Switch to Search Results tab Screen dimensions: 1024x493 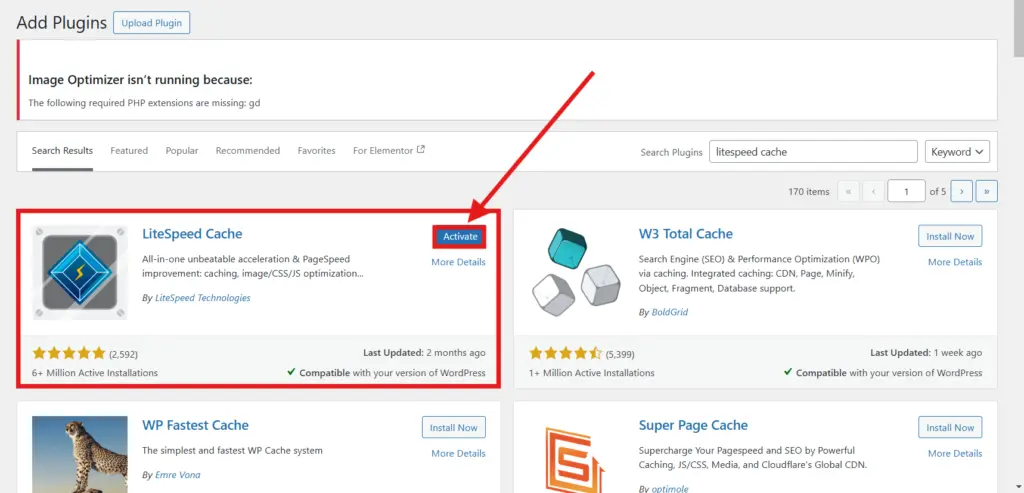tap(62, 151)
